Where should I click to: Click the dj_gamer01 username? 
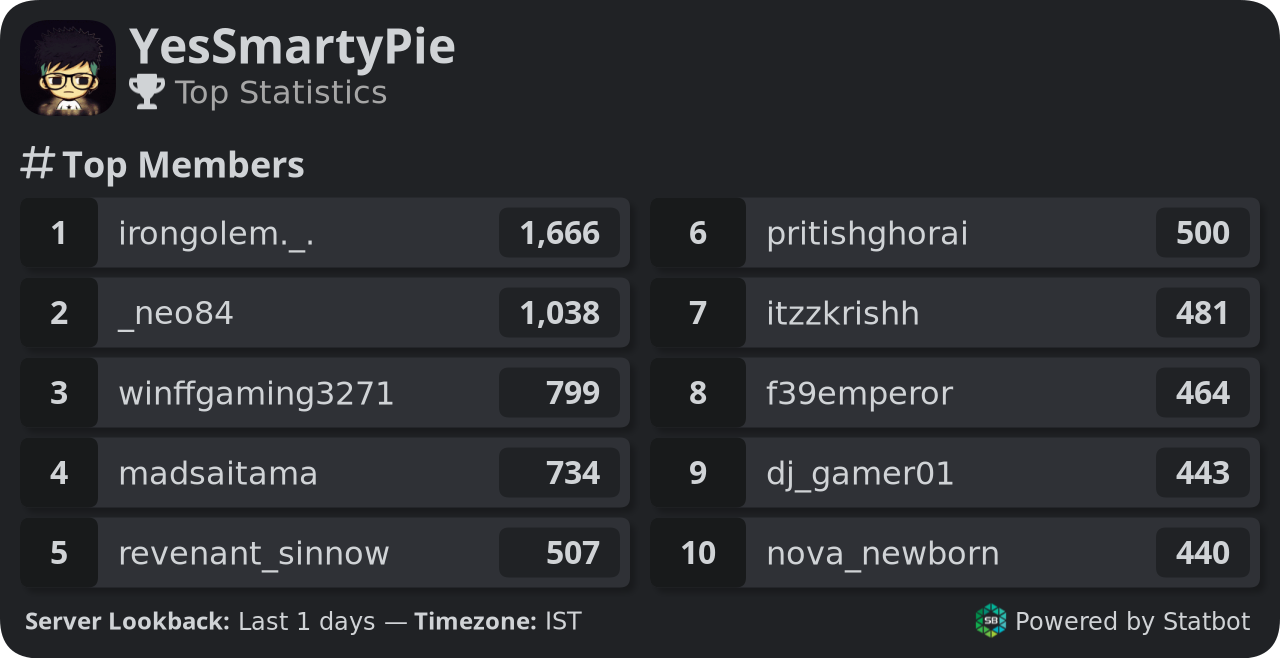(860, 474)
